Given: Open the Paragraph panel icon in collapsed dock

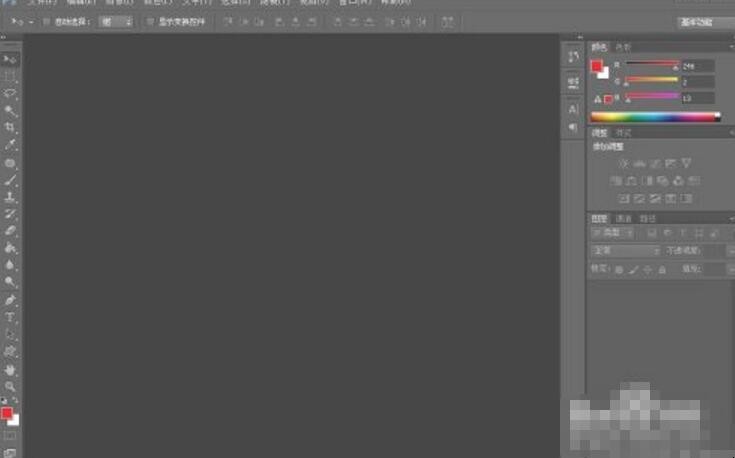Looking at the screenshot, I should tap(573, 127).
